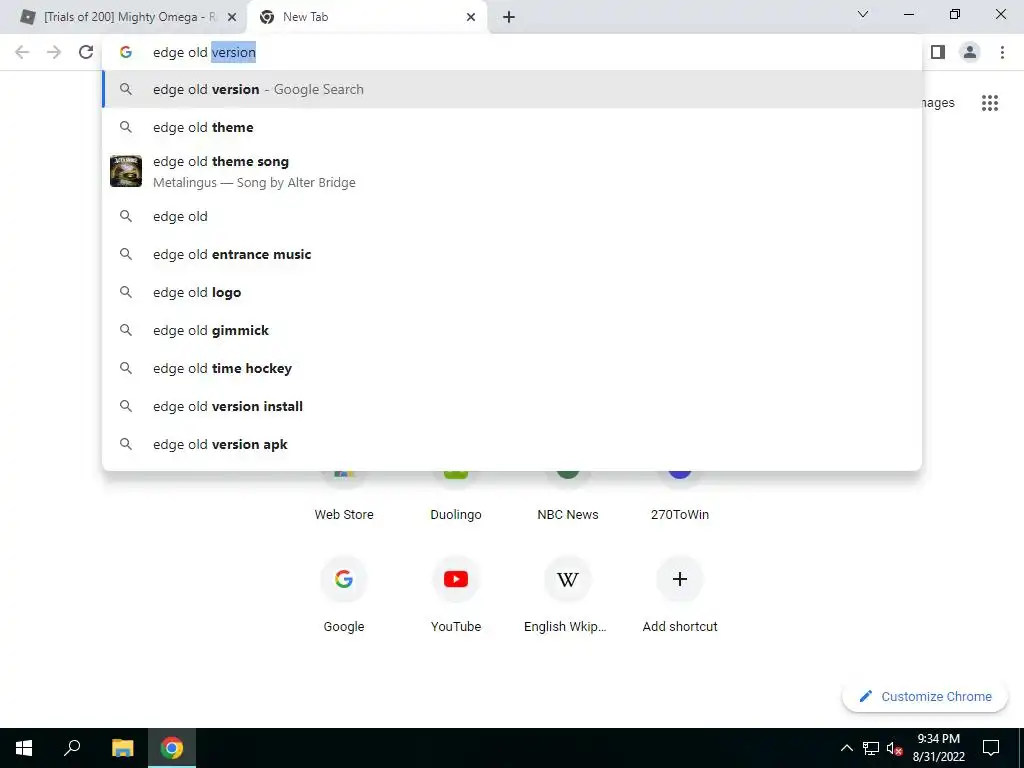The image size is (1024, 768).
Task: Open the Google apps grid
Action: coord(989,103)
